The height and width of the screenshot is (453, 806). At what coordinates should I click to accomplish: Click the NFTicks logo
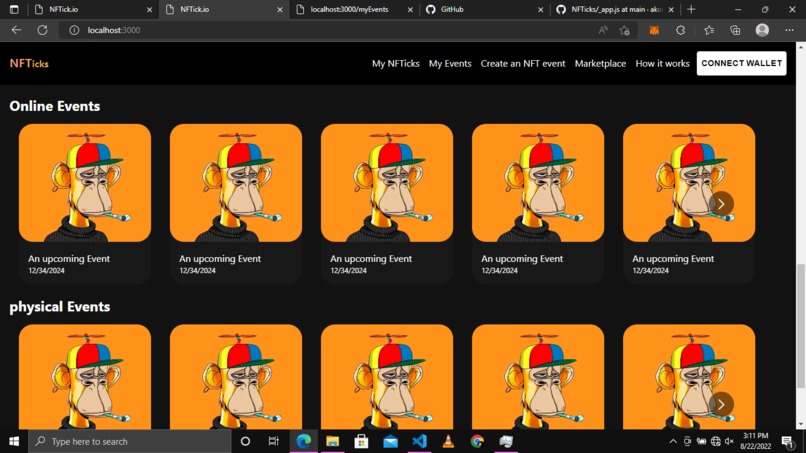pos(29,63)
